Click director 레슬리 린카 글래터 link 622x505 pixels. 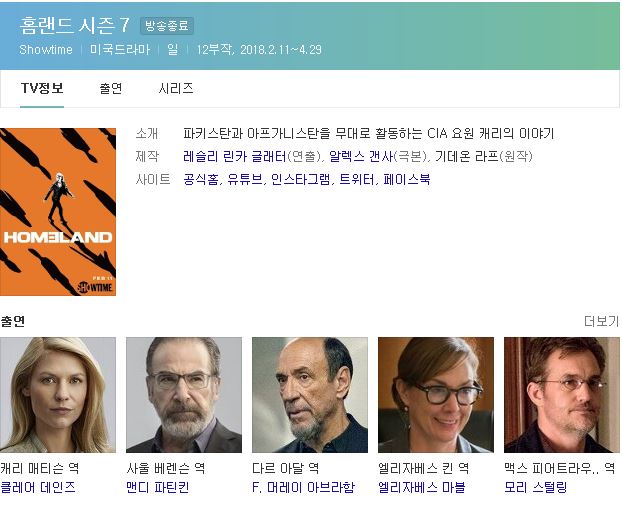coord(234,156)
